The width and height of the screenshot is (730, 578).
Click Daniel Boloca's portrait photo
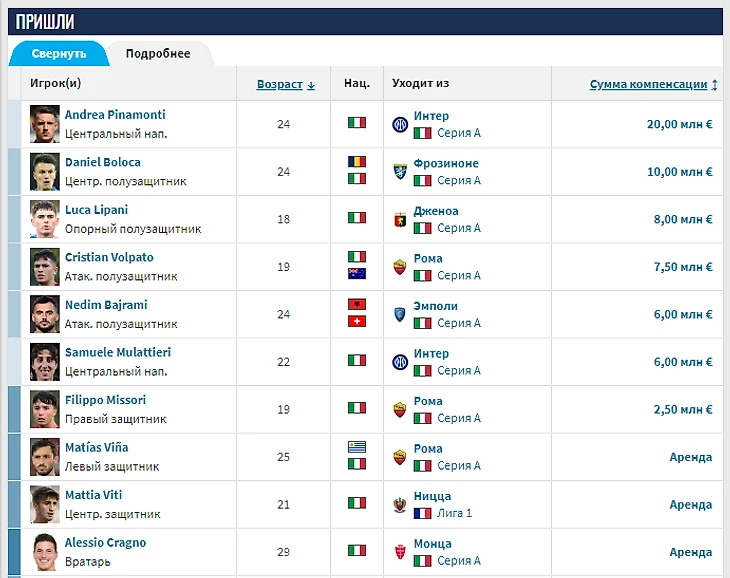tap(45, 172)
